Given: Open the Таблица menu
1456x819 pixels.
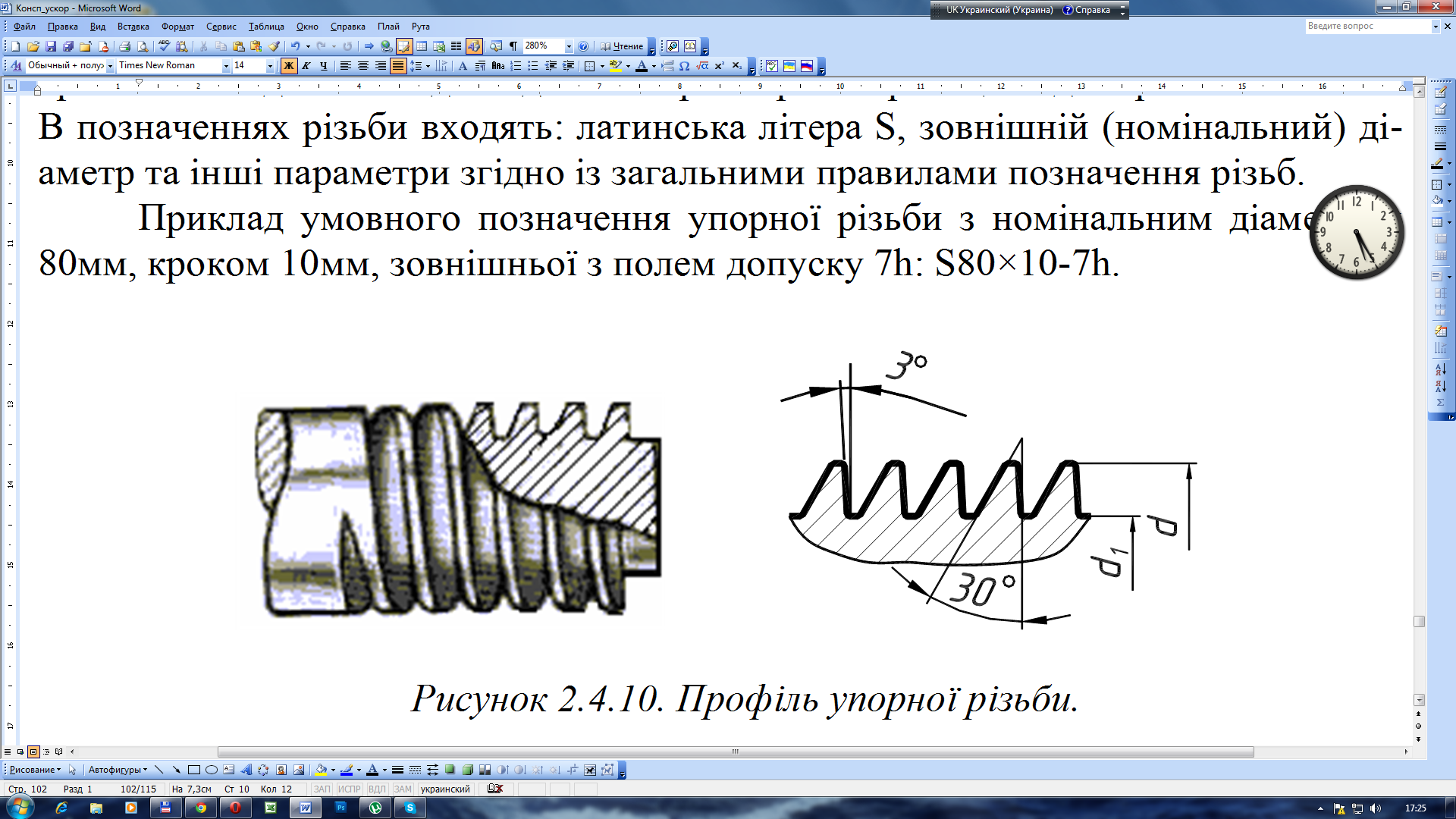Looking at the screenshot, I should 265,27.
